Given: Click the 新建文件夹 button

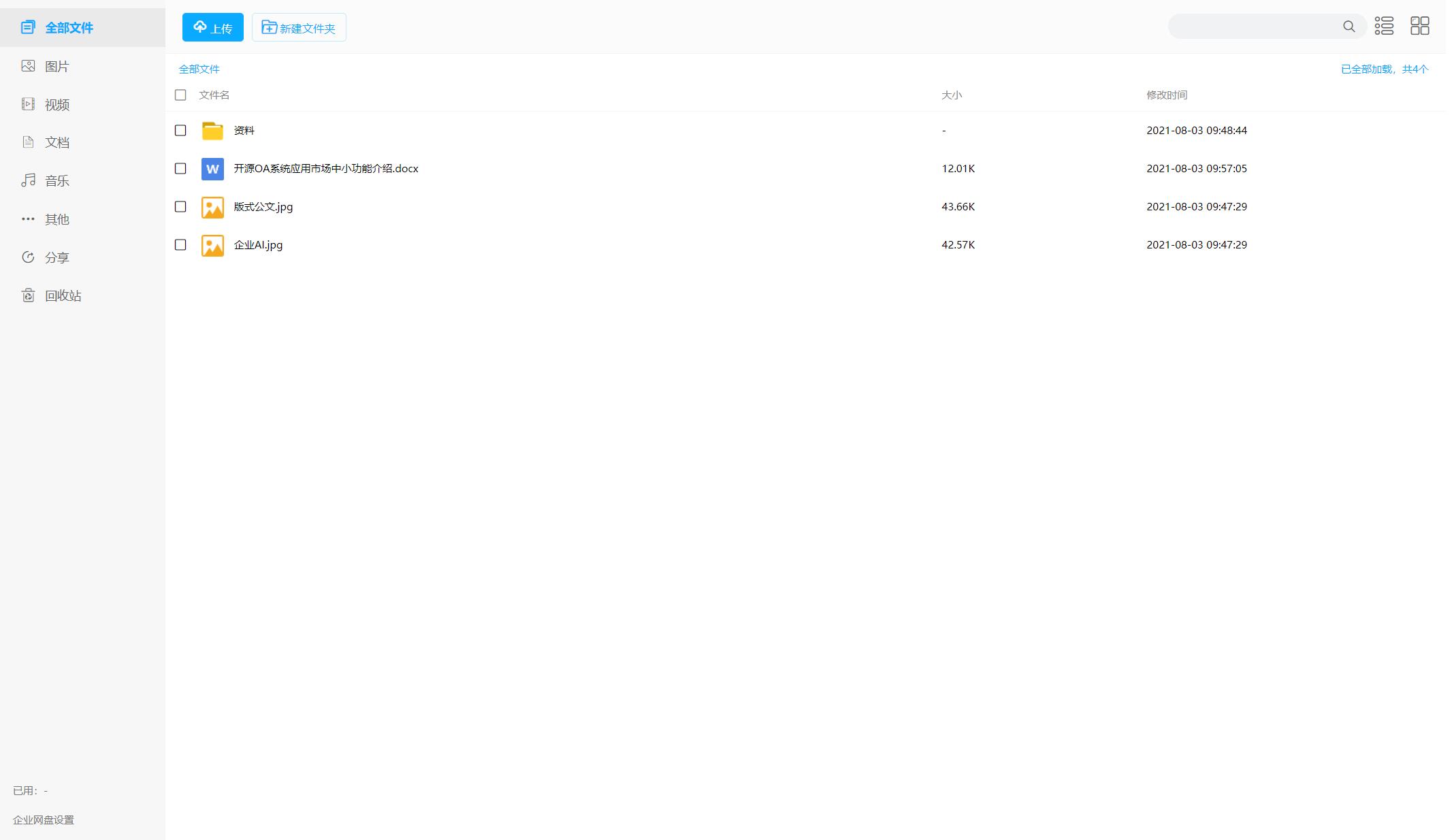Looking at the screenshot, I should pyautogui.click(x=299, y=27).
